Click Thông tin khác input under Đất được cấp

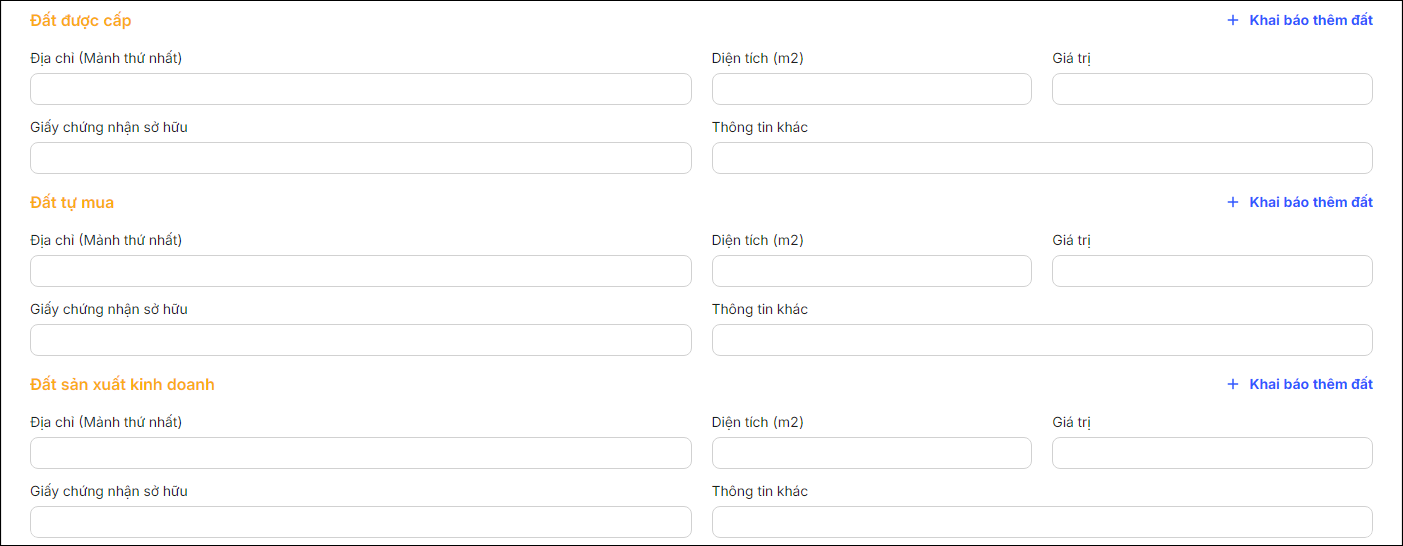(x=1042, y=158)
